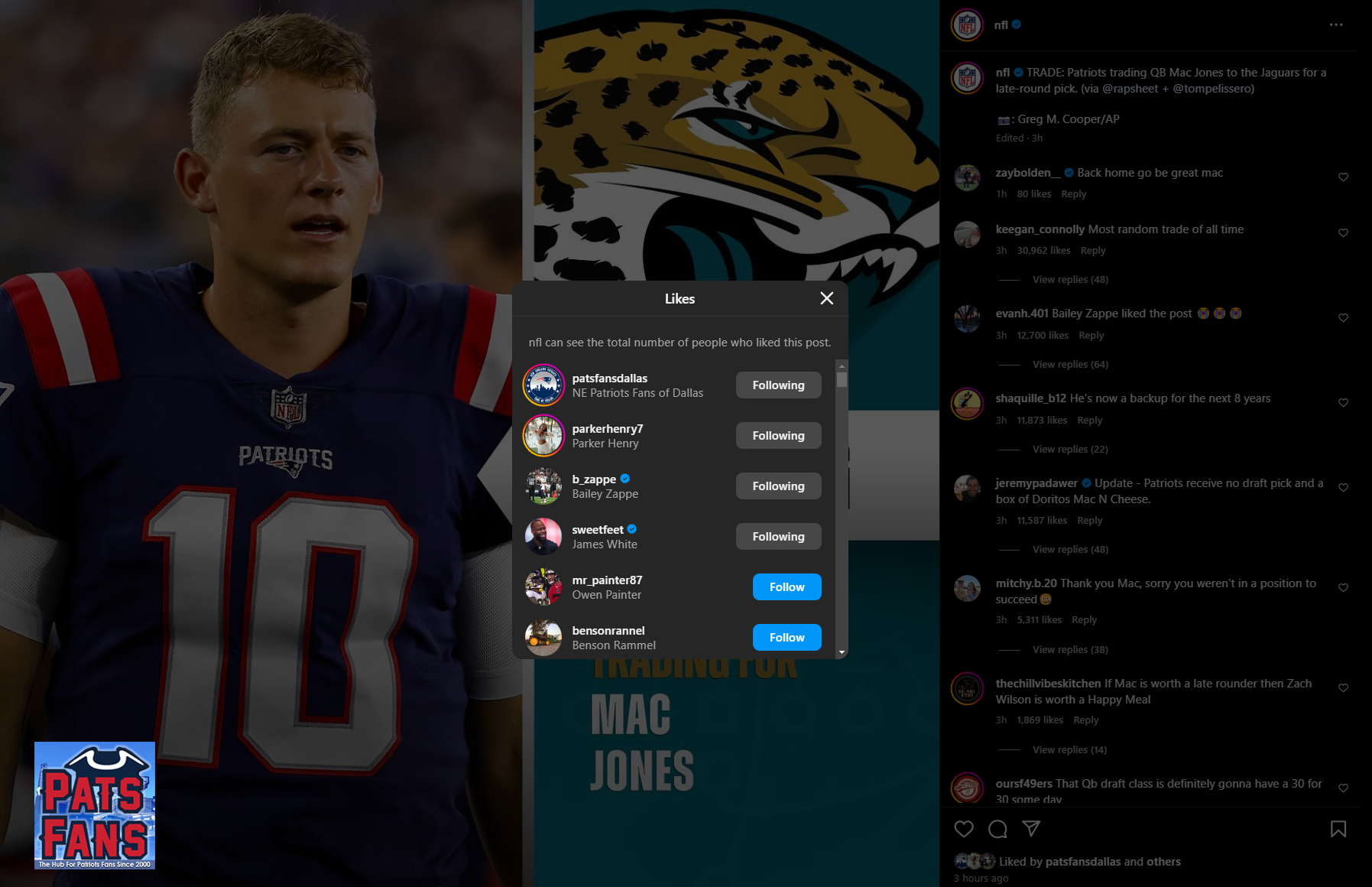Open the post options three-dot menu
Image resolution: width=1372 pixels, height=887 pixels.
[x=1335, y=24]
